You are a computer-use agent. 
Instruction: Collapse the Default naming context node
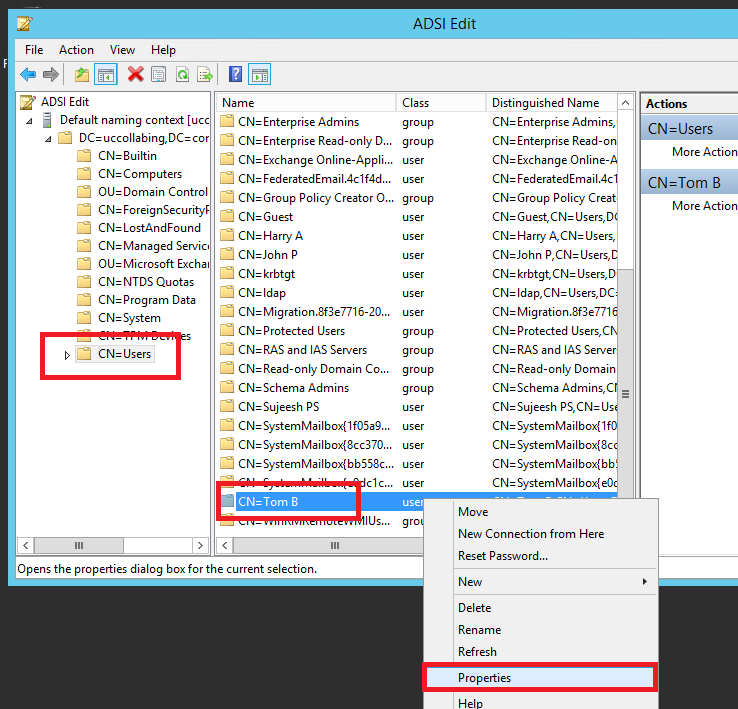[x=29, y=121]
